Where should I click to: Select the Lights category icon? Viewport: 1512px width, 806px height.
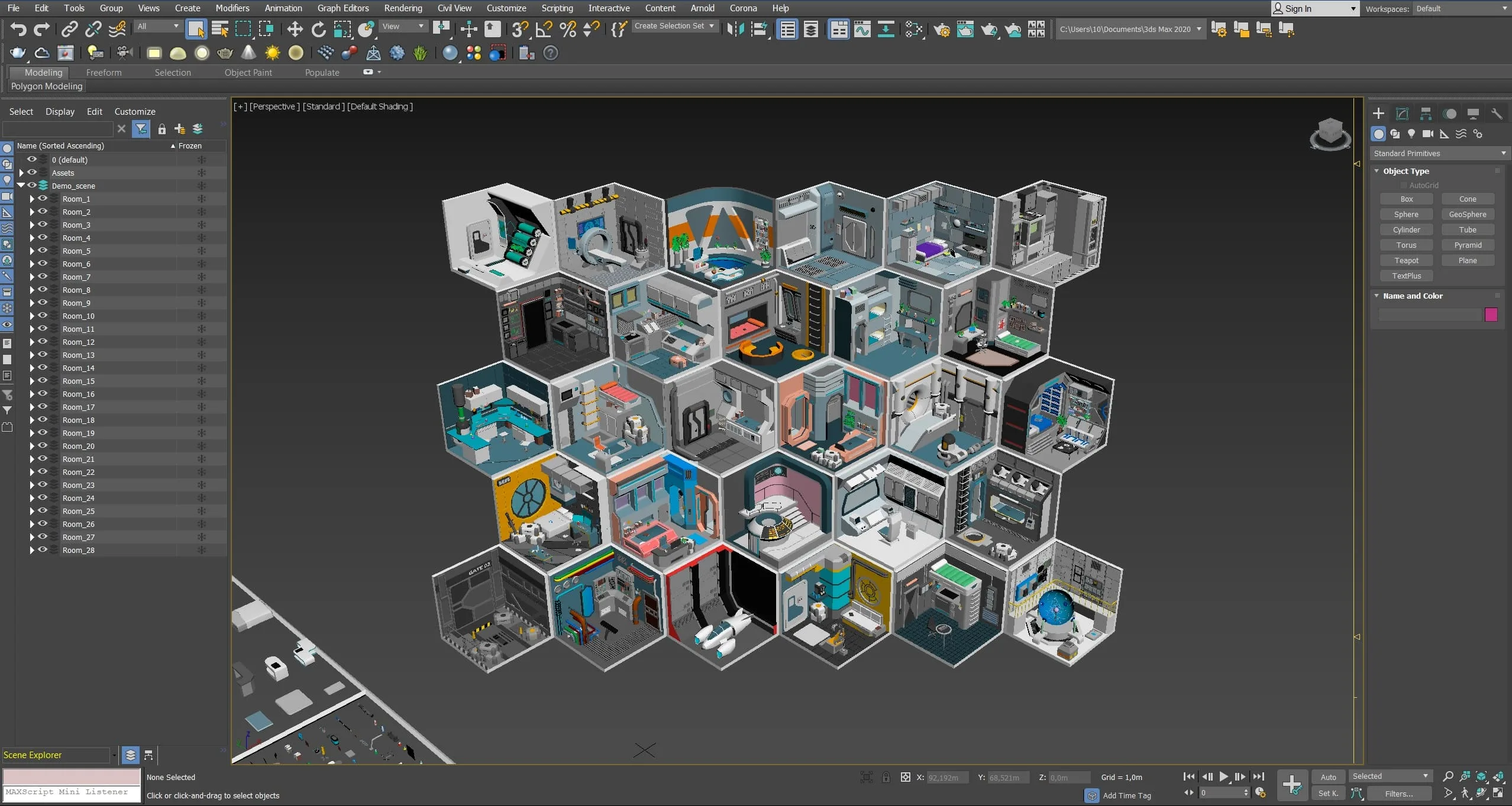point(1411,134)
